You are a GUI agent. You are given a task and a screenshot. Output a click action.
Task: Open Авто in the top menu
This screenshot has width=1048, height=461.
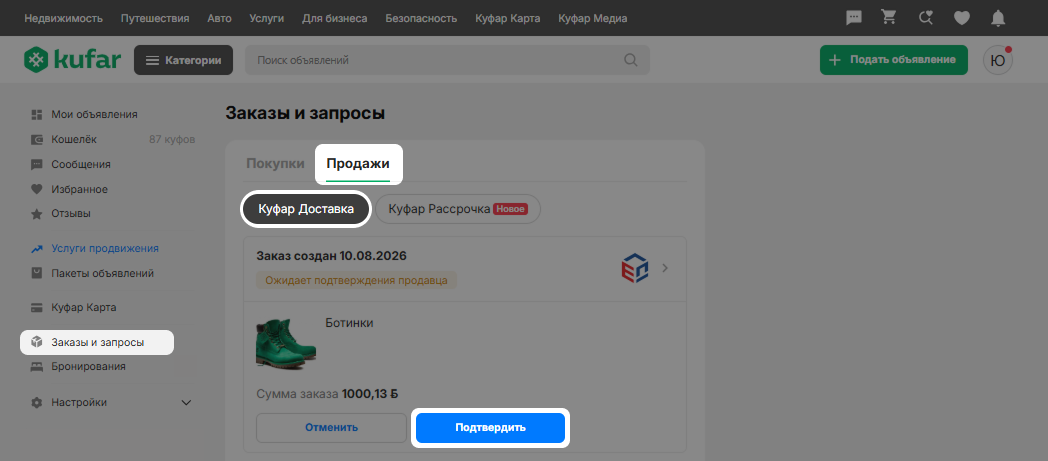pos(219,18)
